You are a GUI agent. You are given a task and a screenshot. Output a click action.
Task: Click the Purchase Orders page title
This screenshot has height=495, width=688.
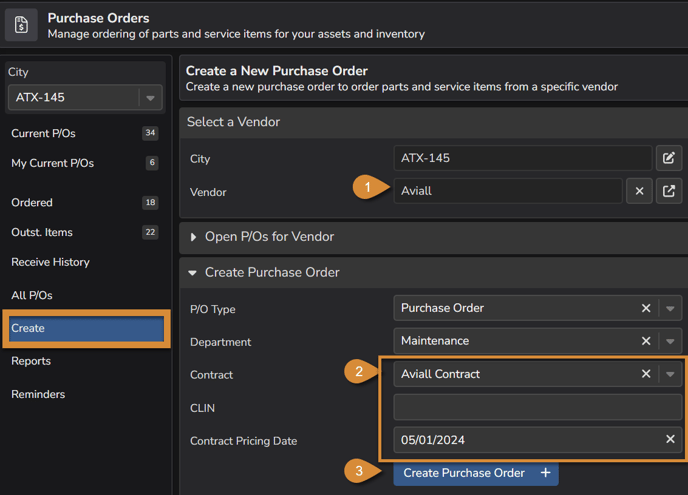point(98,18)
